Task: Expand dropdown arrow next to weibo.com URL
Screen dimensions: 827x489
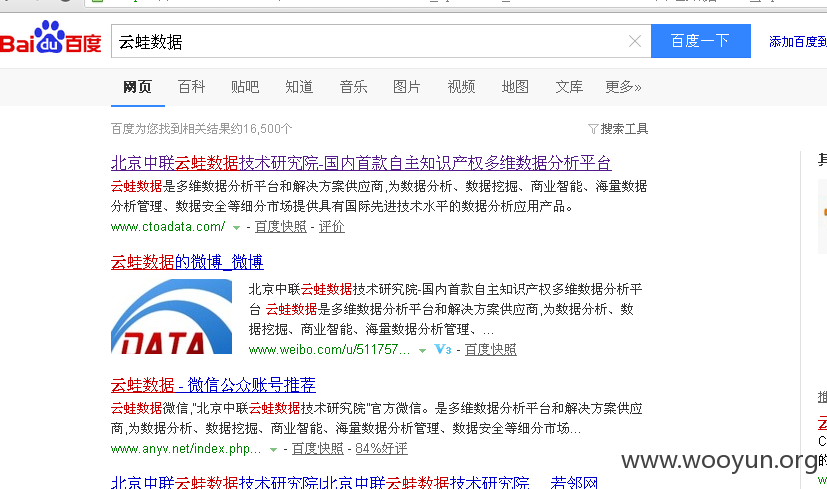Action: pyautogui.click(x=422, y=351)
